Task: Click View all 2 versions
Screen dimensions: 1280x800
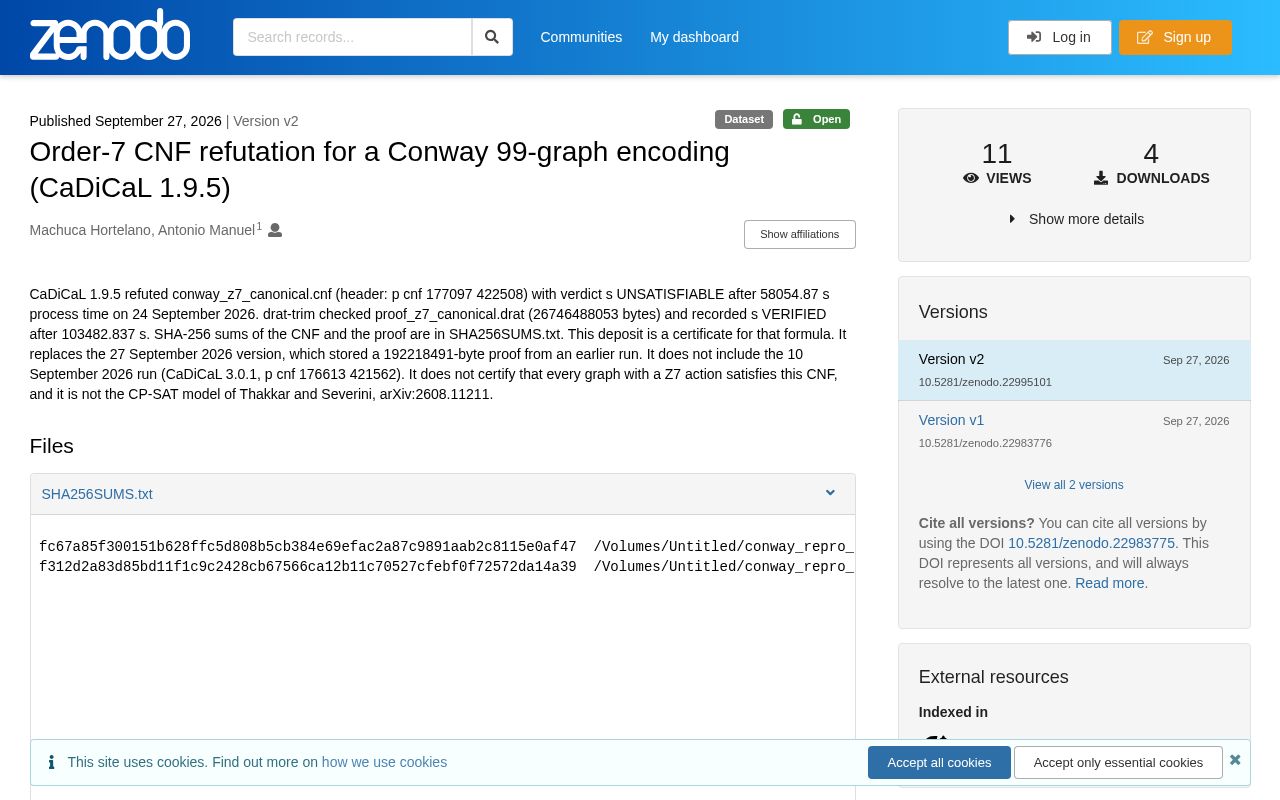Action: pos(1074,485)
